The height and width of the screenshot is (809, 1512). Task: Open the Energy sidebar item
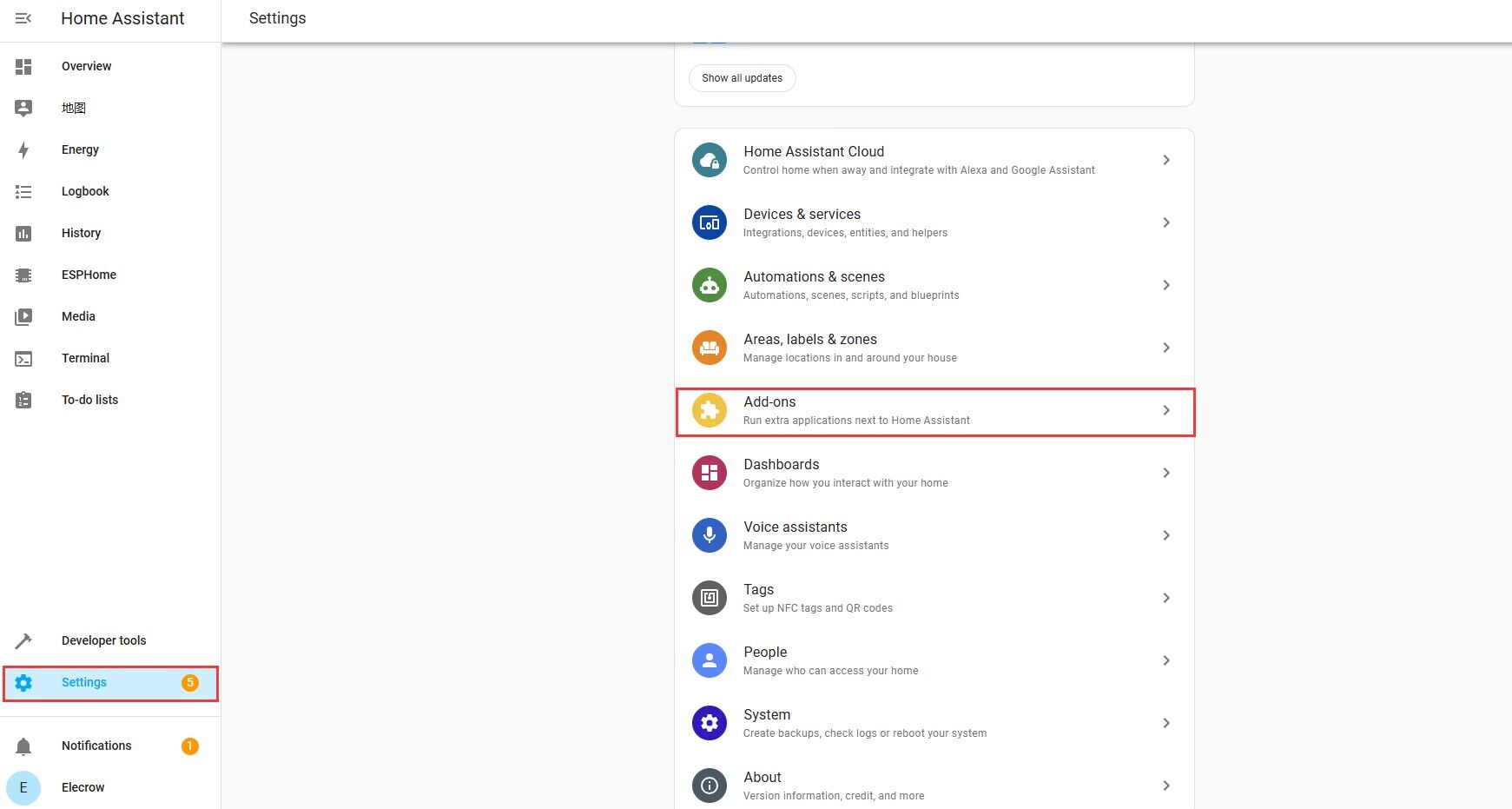click(x=110, y=149)
